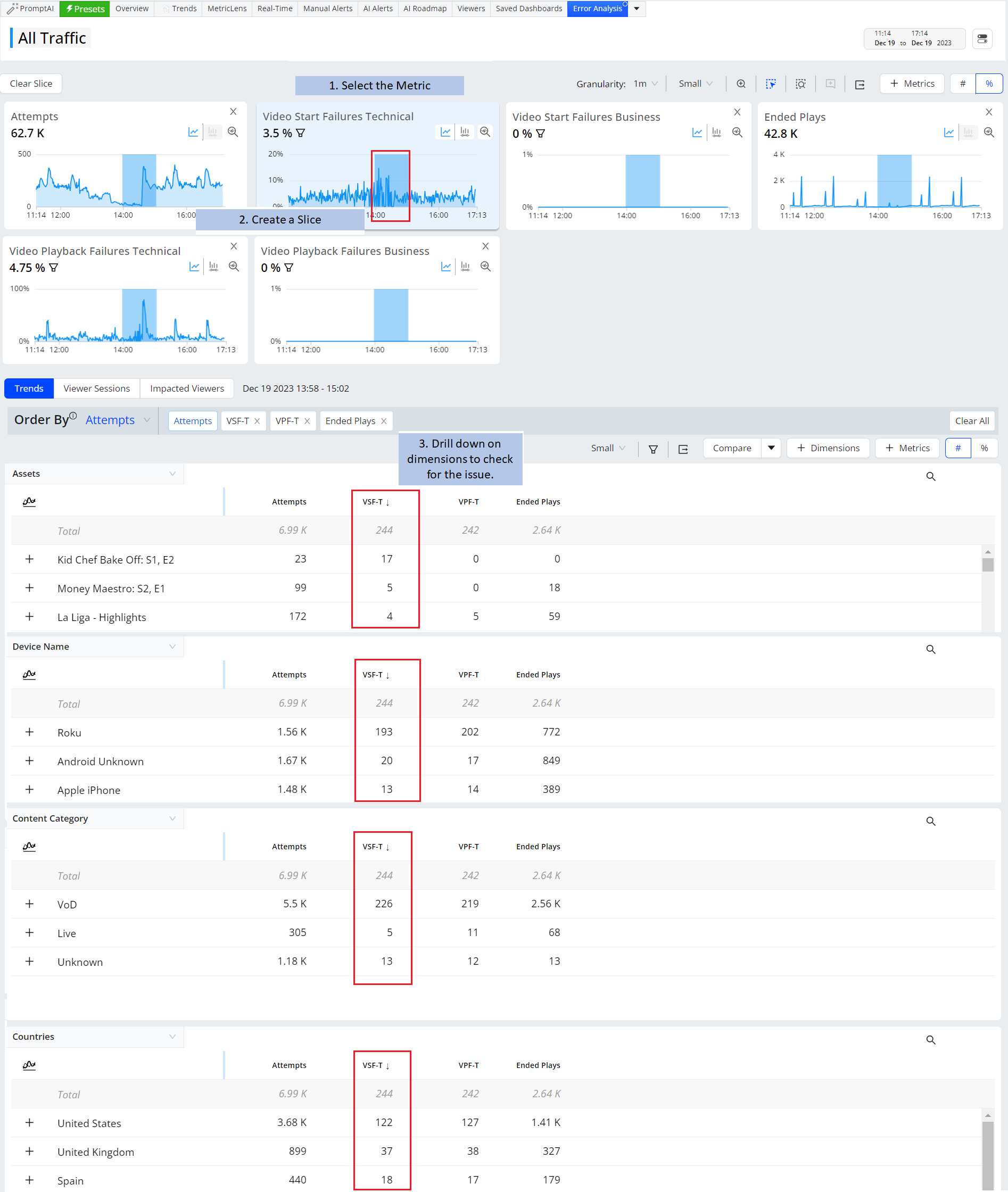Click the add Dimensions button
The height and width of the screenshot is (1192, 1008).
(x=828, y=449)
